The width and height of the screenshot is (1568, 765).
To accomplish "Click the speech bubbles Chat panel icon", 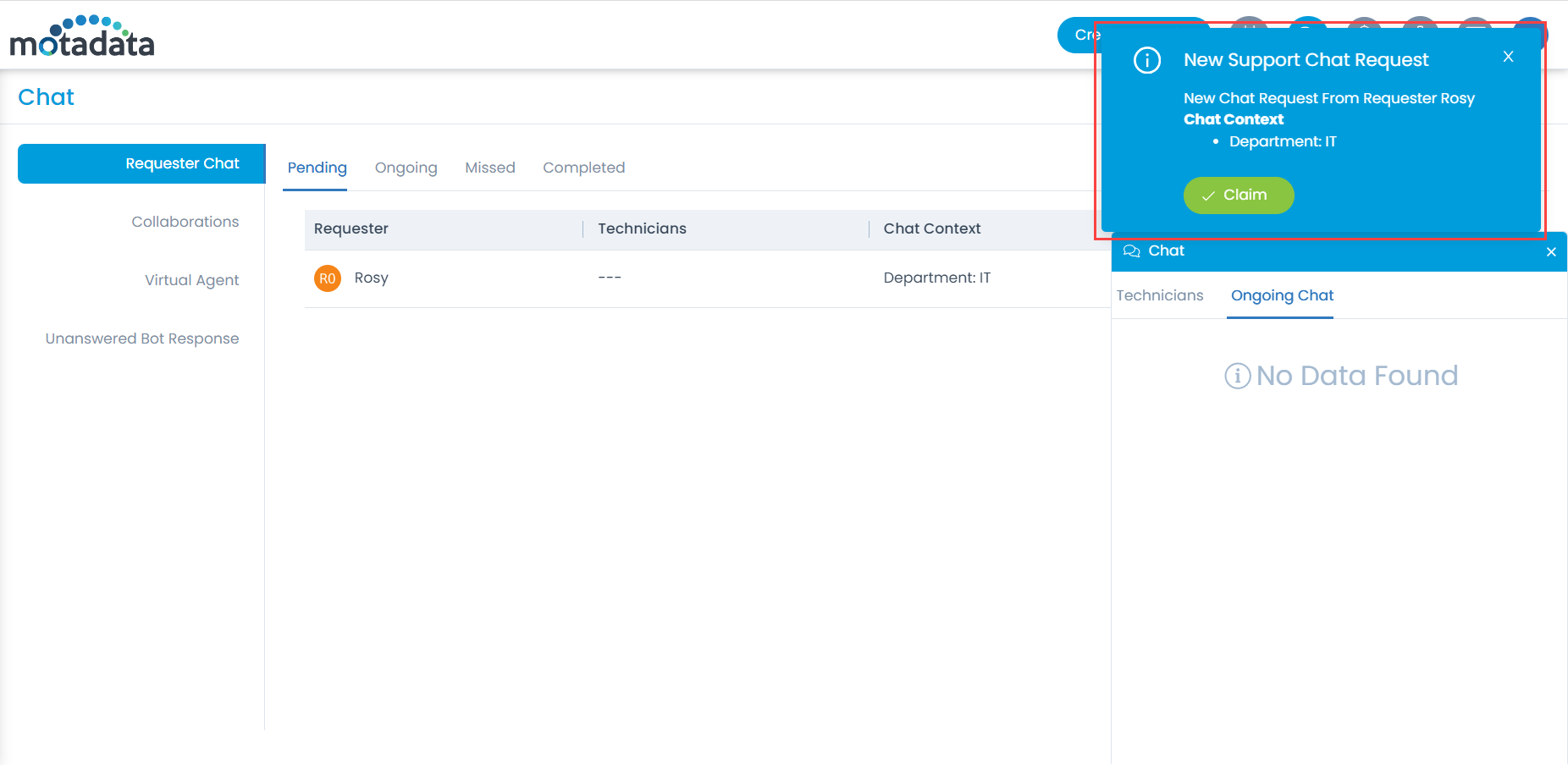I will click(x=1131, y=251).
